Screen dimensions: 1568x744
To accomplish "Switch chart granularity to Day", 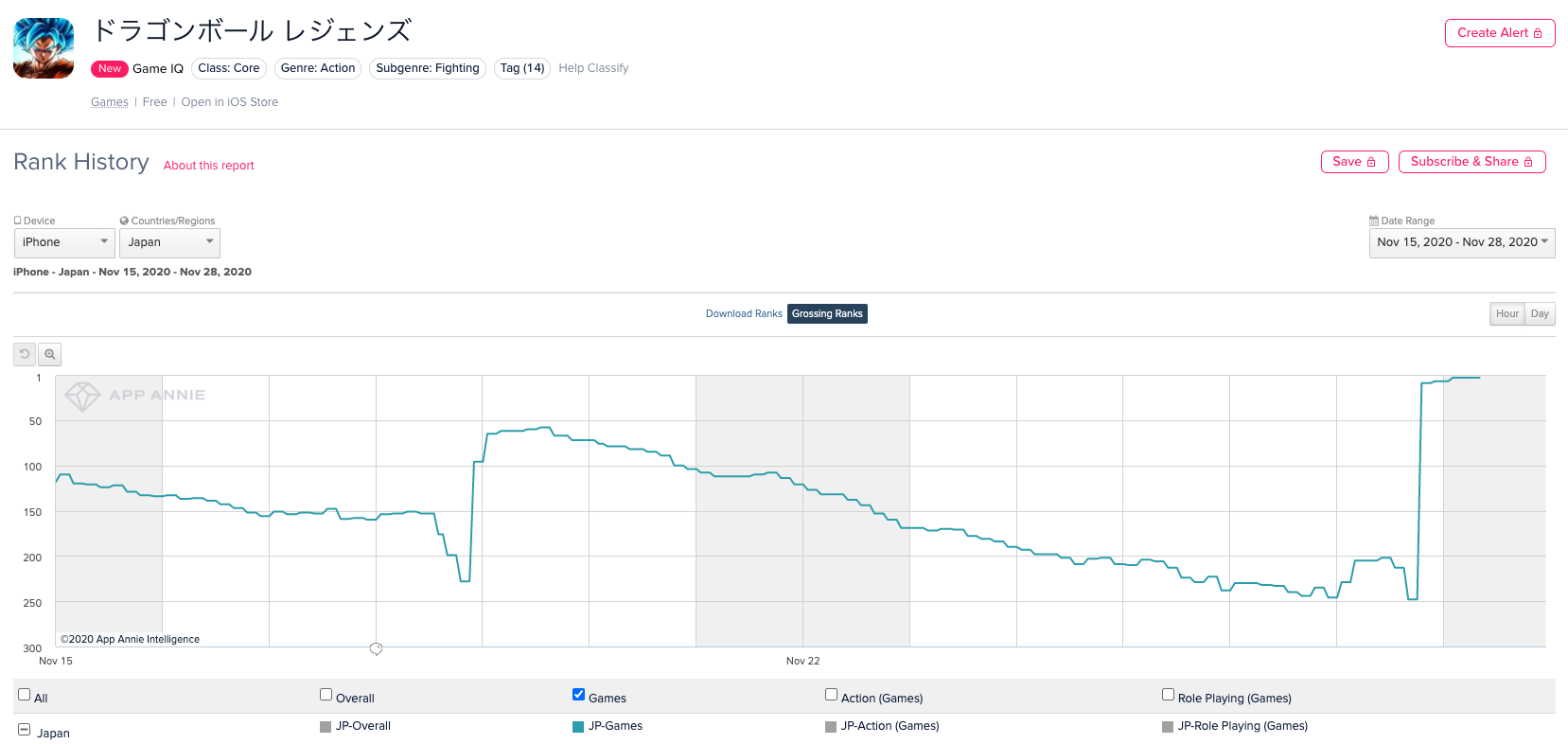I will (x=1540, y=313).
